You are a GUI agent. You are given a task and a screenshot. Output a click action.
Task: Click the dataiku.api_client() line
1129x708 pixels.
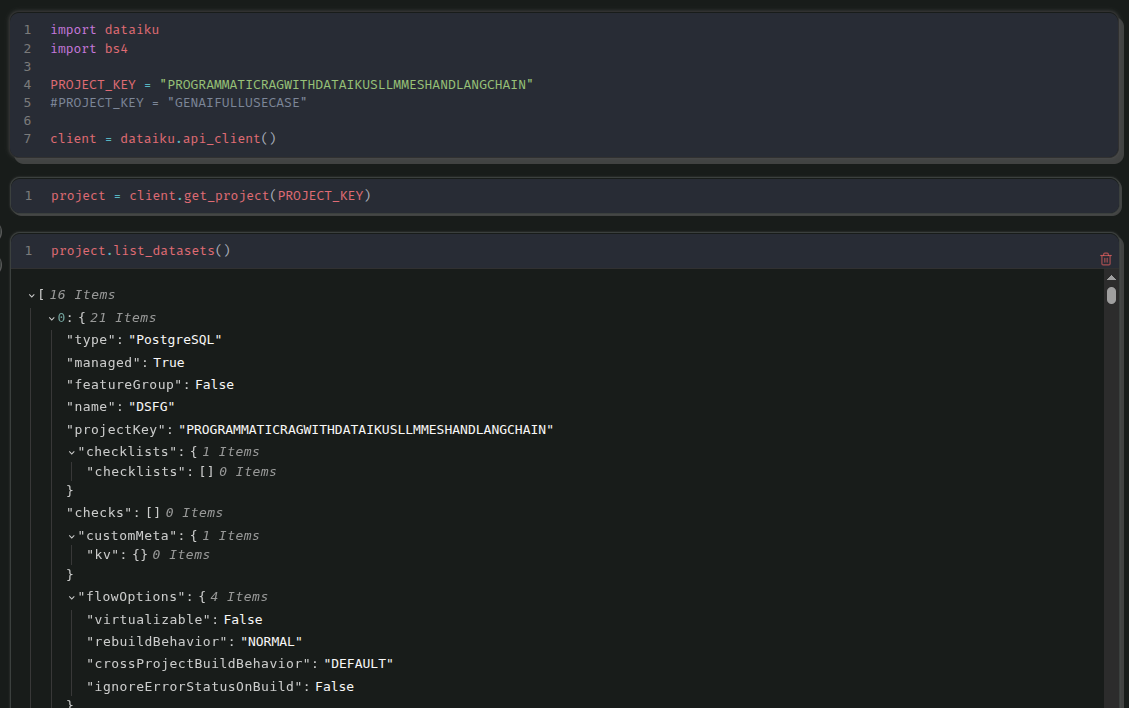(x=163, y=138)
